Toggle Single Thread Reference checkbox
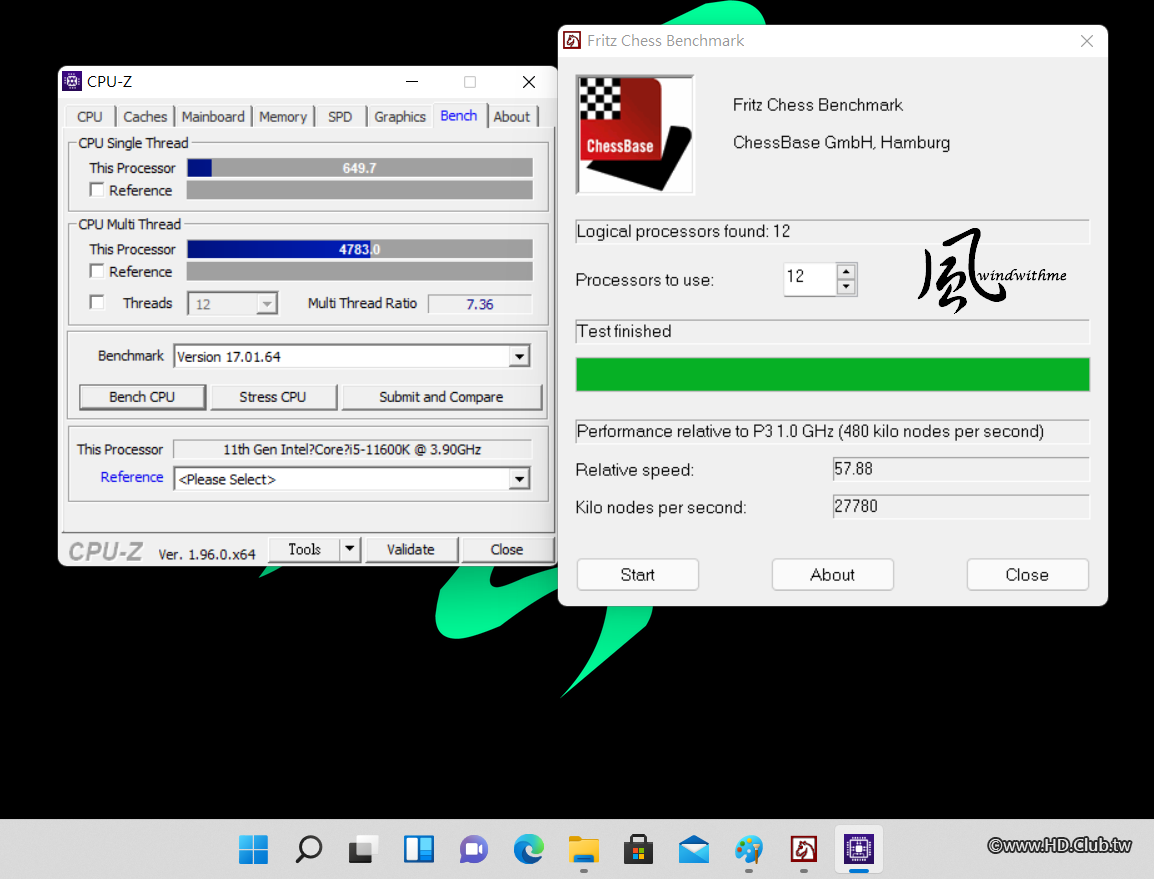 pyautogui.click(x=96, y=190)
